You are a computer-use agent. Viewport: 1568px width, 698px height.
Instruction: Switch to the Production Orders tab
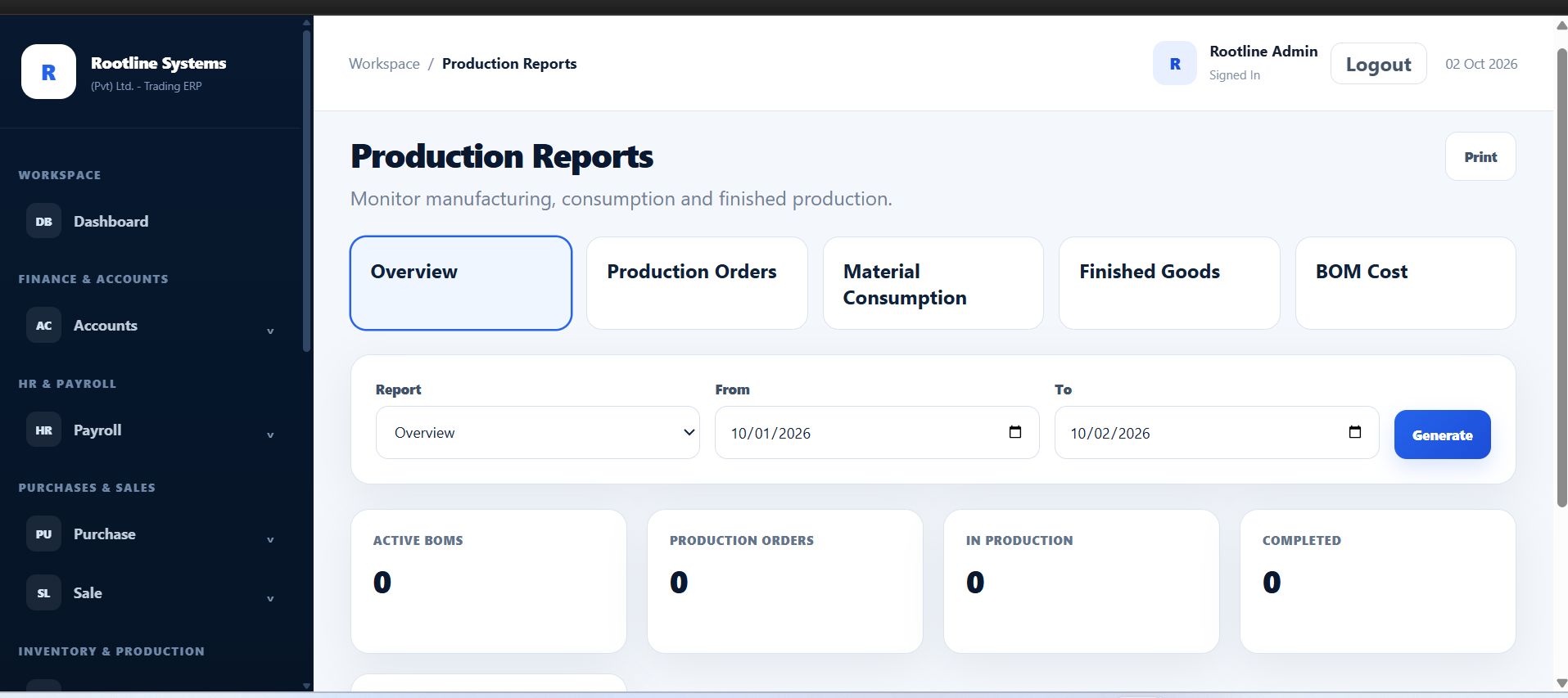(697, 283)
